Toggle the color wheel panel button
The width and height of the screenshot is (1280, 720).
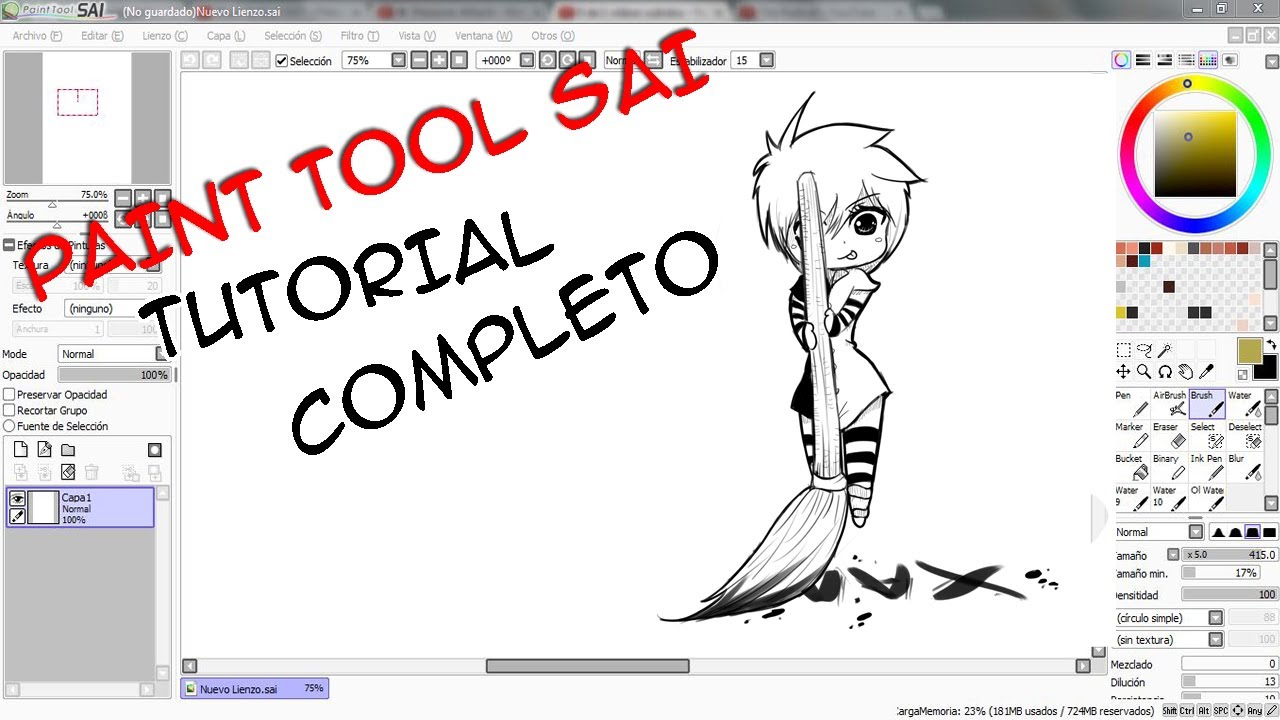click(x=1122, y=60)
